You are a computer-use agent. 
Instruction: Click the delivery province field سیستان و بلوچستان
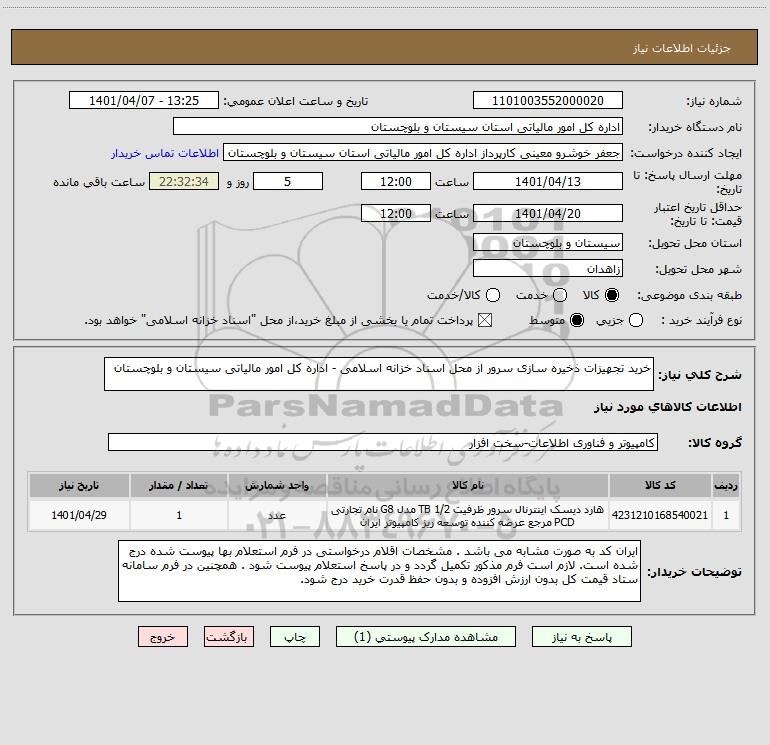[x=548, y=243]
